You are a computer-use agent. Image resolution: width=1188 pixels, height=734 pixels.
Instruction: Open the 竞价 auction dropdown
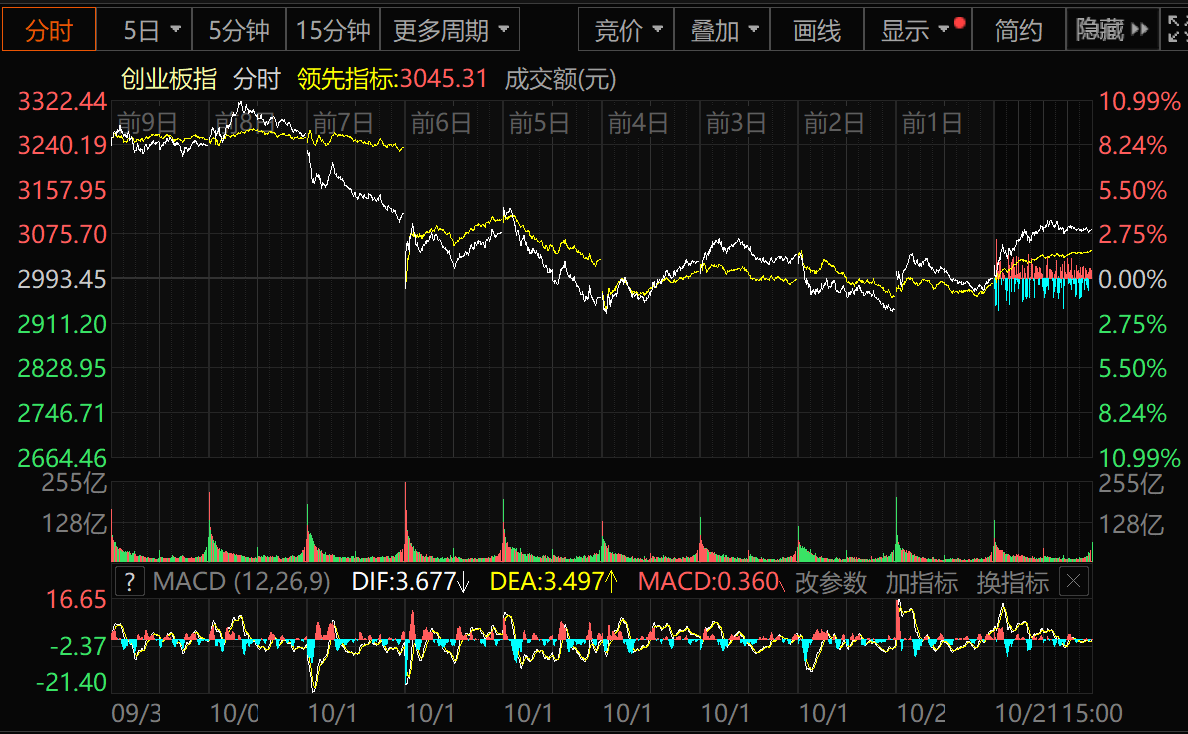[628, 30]
